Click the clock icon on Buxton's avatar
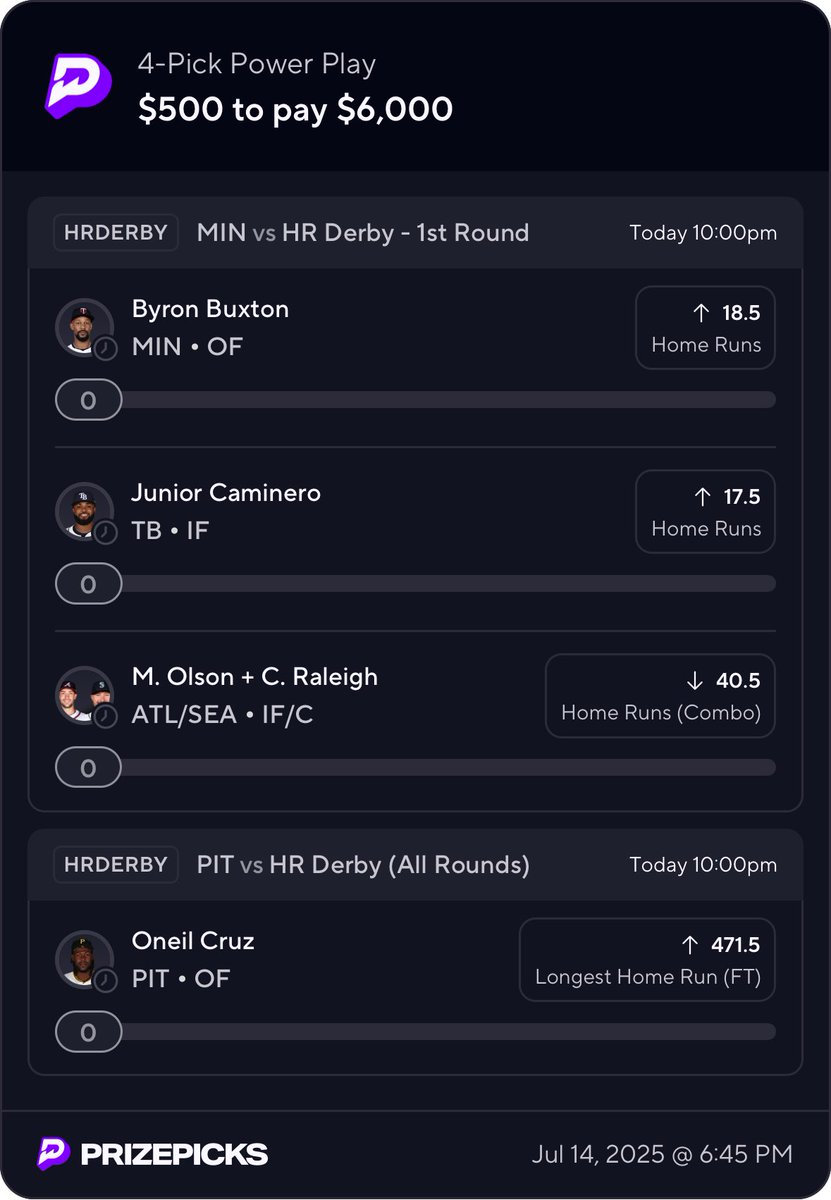The image size is (831, 1200). coord(105,348)
